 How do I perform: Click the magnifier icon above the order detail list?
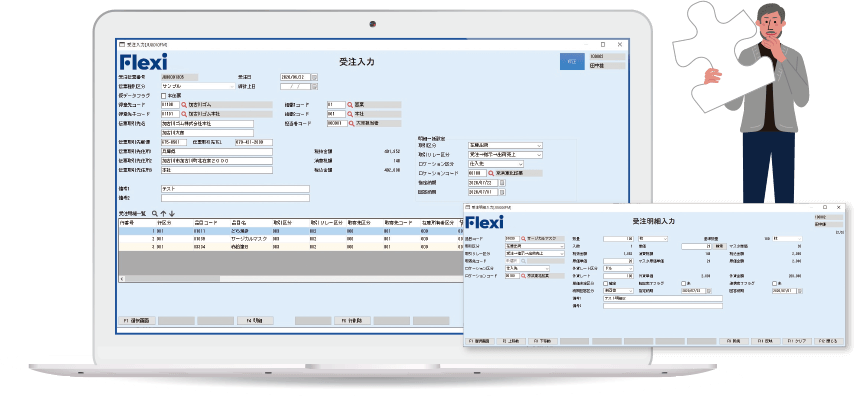155,214
